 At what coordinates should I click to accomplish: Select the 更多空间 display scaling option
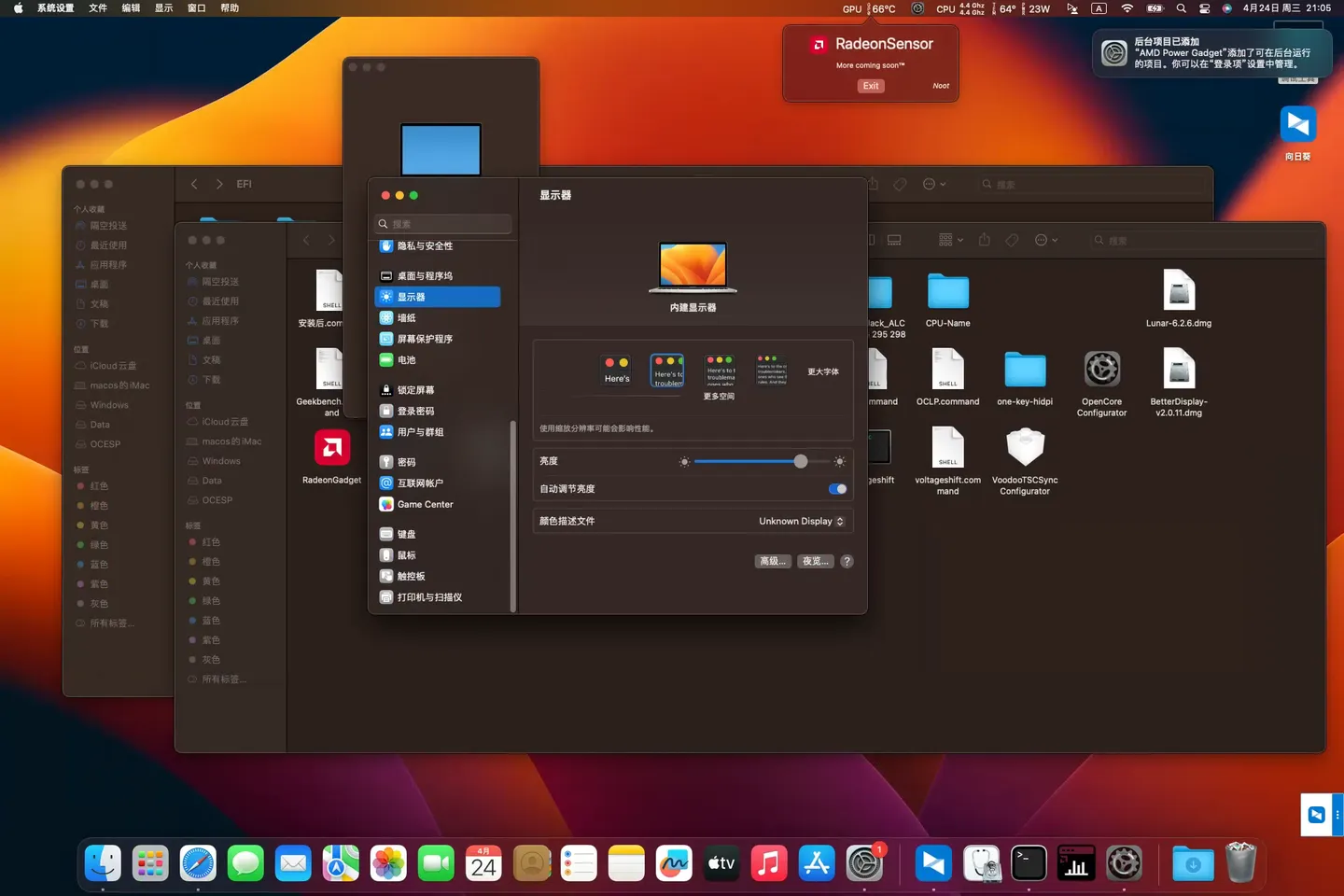[x=720, y=370]
